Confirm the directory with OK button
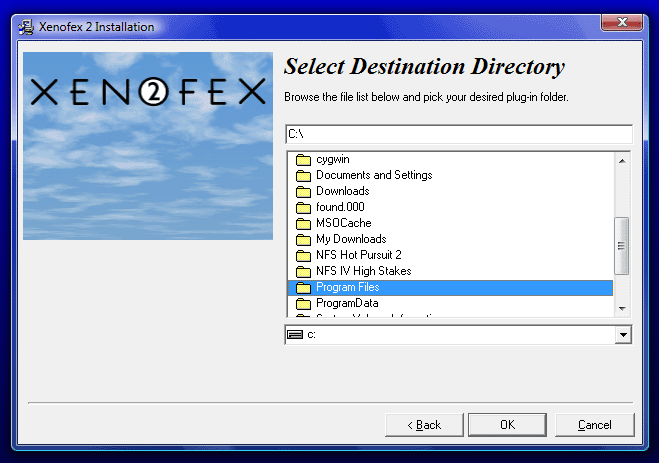The height and width of the screenshot is (463, 659). [x=507, y=425]
